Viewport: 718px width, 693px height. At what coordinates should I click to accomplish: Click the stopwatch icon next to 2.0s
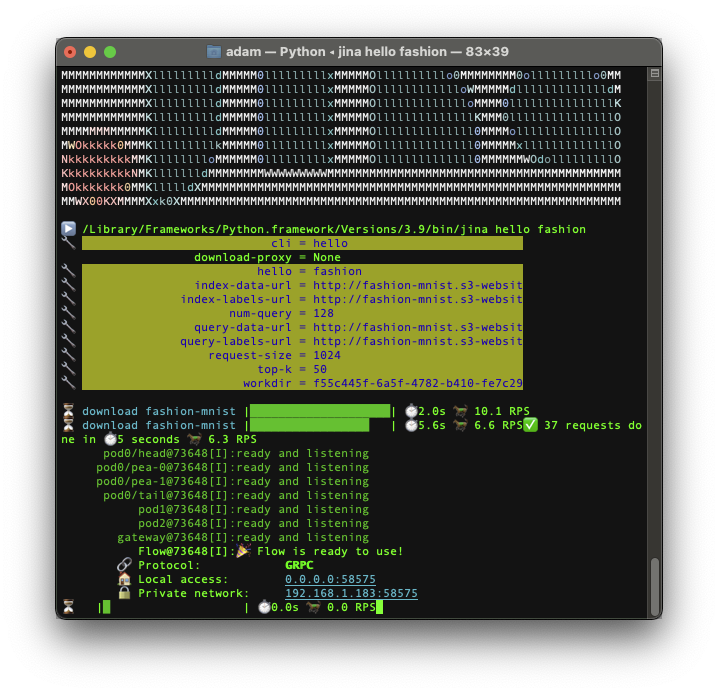coord(411,411)
